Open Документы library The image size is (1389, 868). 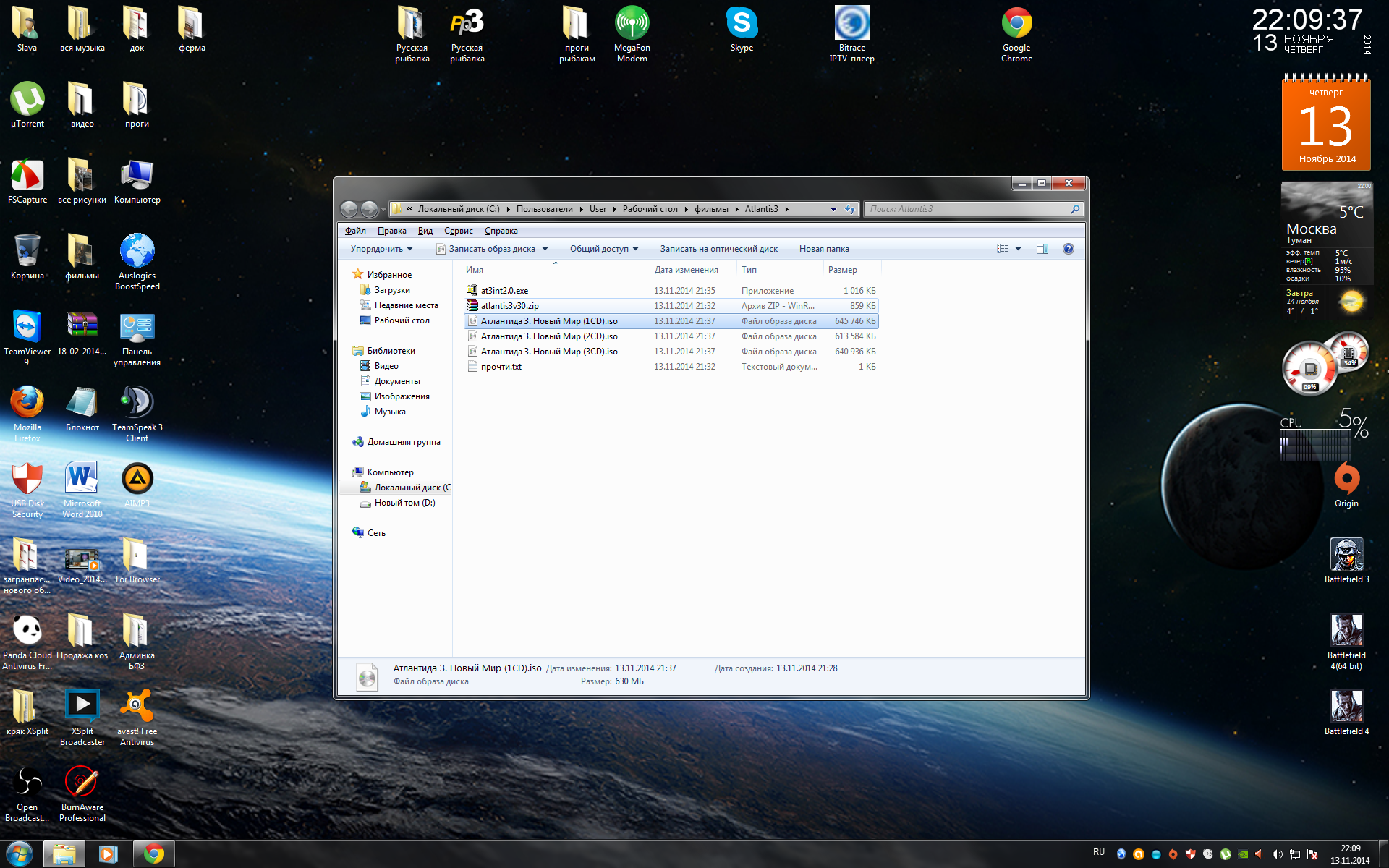396,381
